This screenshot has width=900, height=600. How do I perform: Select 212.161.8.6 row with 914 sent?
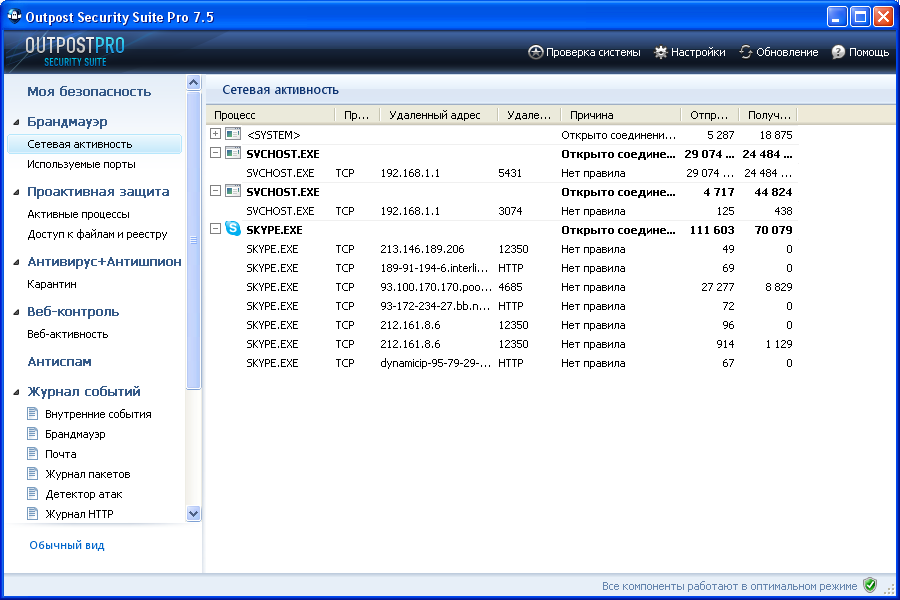pos(502,344)
